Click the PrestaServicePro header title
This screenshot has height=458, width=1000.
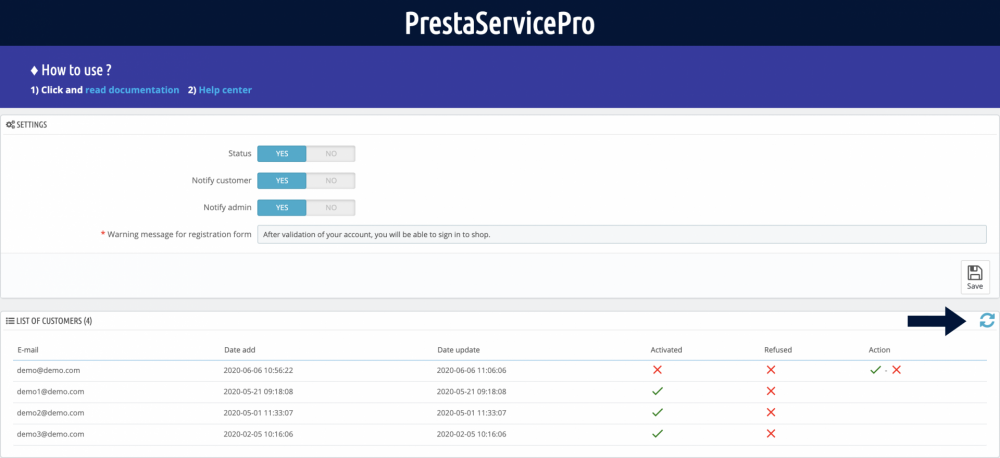(500, 23)
